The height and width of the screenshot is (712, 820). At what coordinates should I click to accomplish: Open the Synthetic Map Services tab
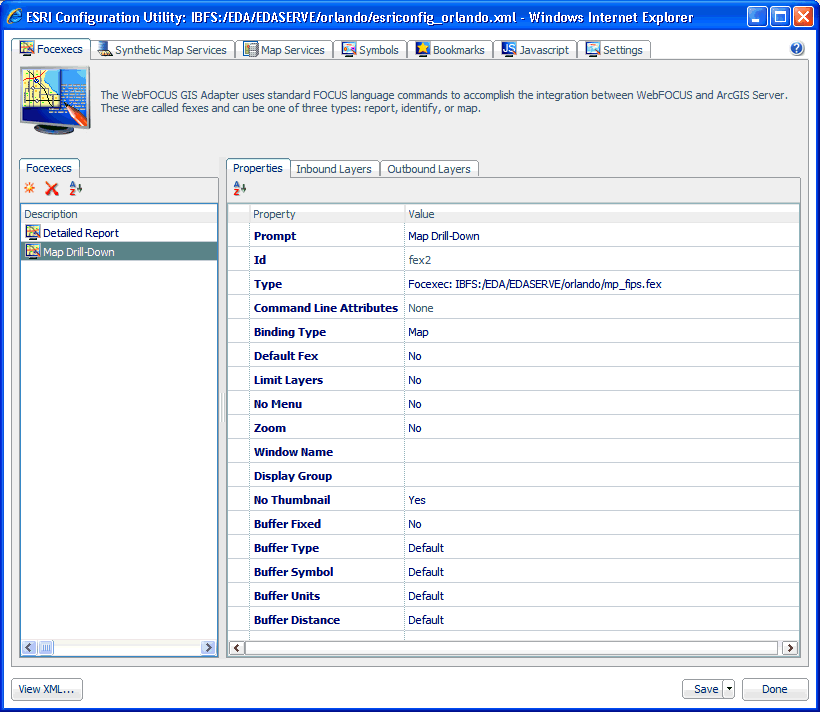point(163,50)
